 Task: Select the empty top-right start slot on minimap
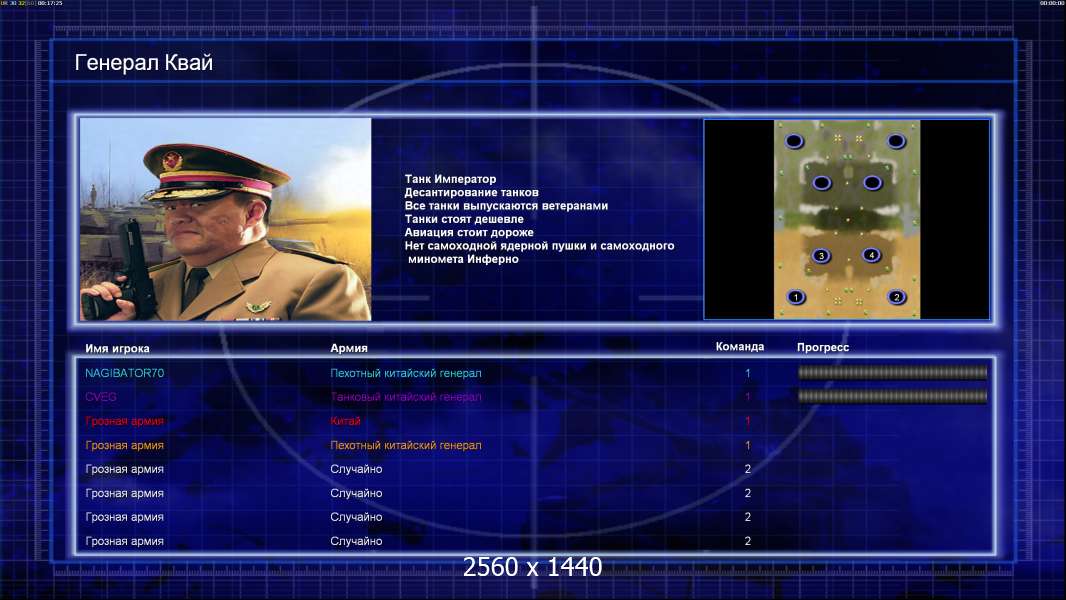pyautogui.click(x=896, y=141)
